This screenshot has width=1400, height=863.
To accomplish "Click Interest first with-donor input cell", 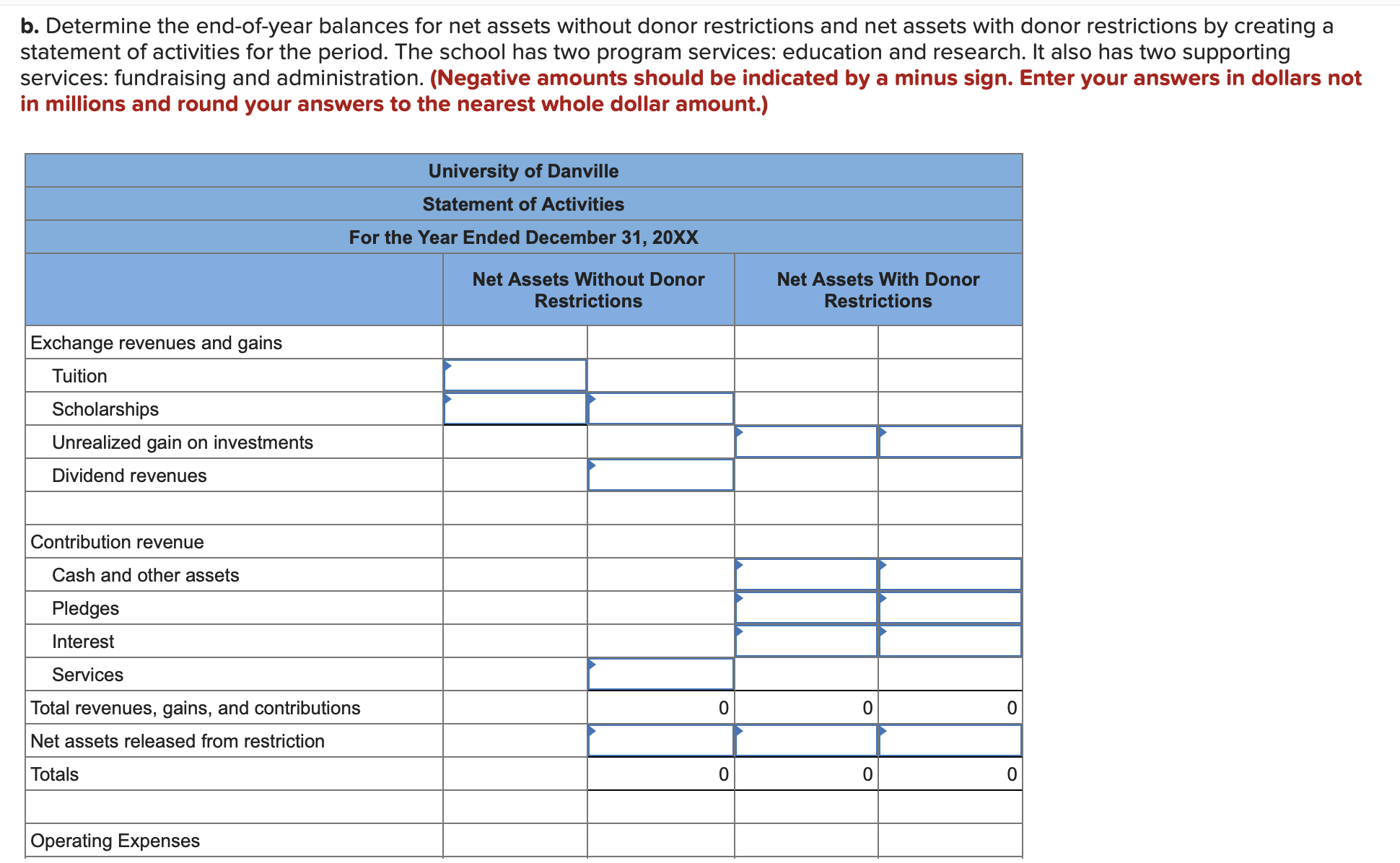I will coord(806,641).
